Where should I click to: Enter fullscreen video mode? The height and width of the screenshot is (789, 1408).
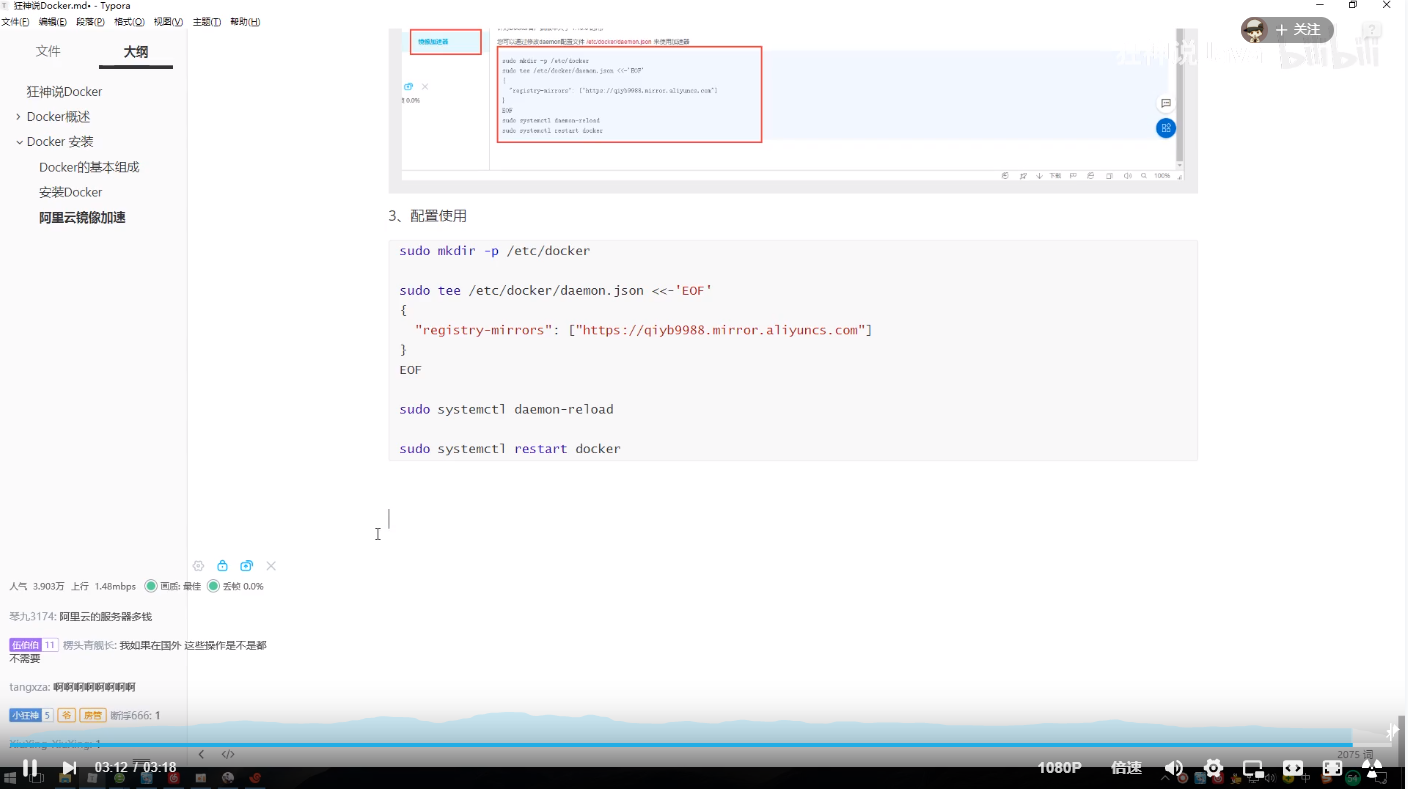point(1332,768)
